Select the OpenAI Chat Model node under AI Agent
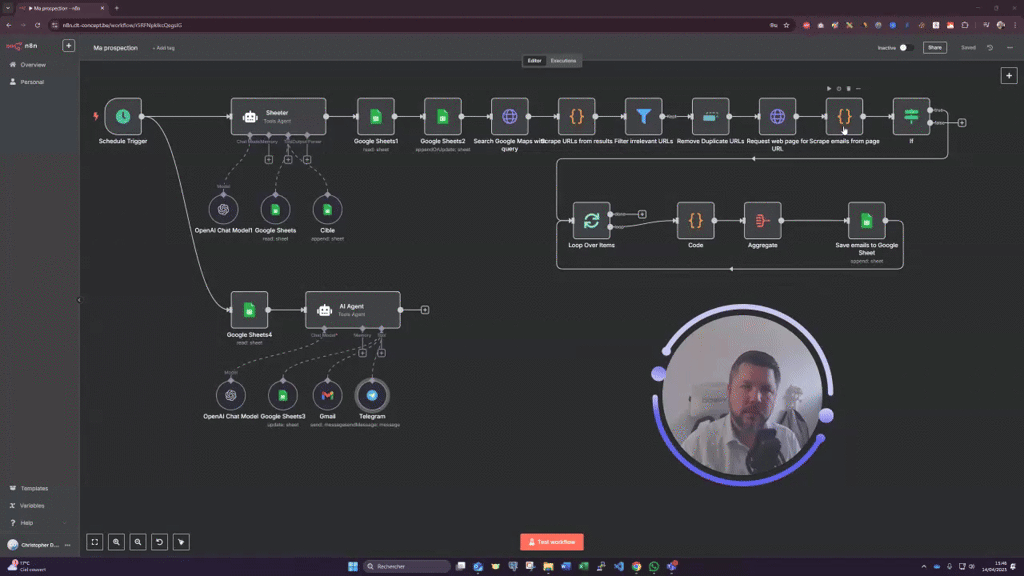 click(x=231, y=395)
